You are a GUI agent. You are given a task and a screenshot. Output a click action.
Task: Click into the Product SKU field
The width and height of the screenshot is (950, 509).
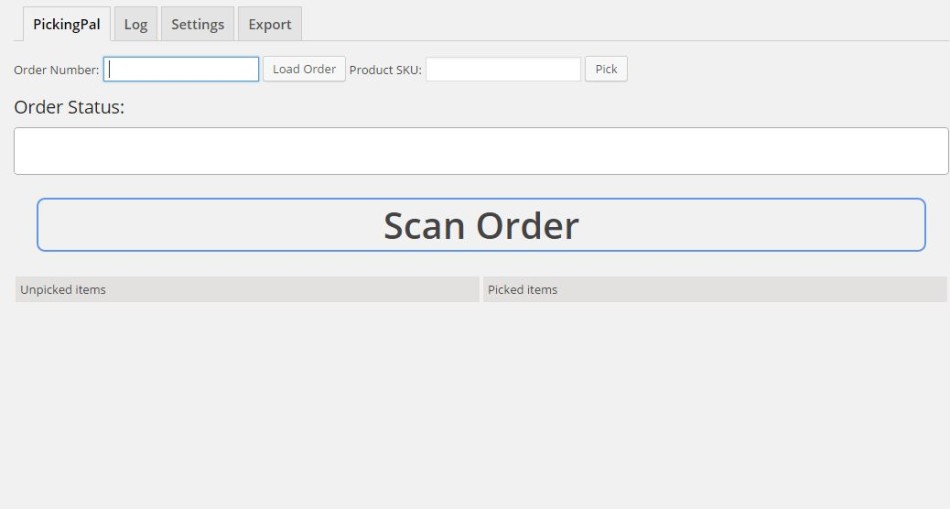point(503,69)
